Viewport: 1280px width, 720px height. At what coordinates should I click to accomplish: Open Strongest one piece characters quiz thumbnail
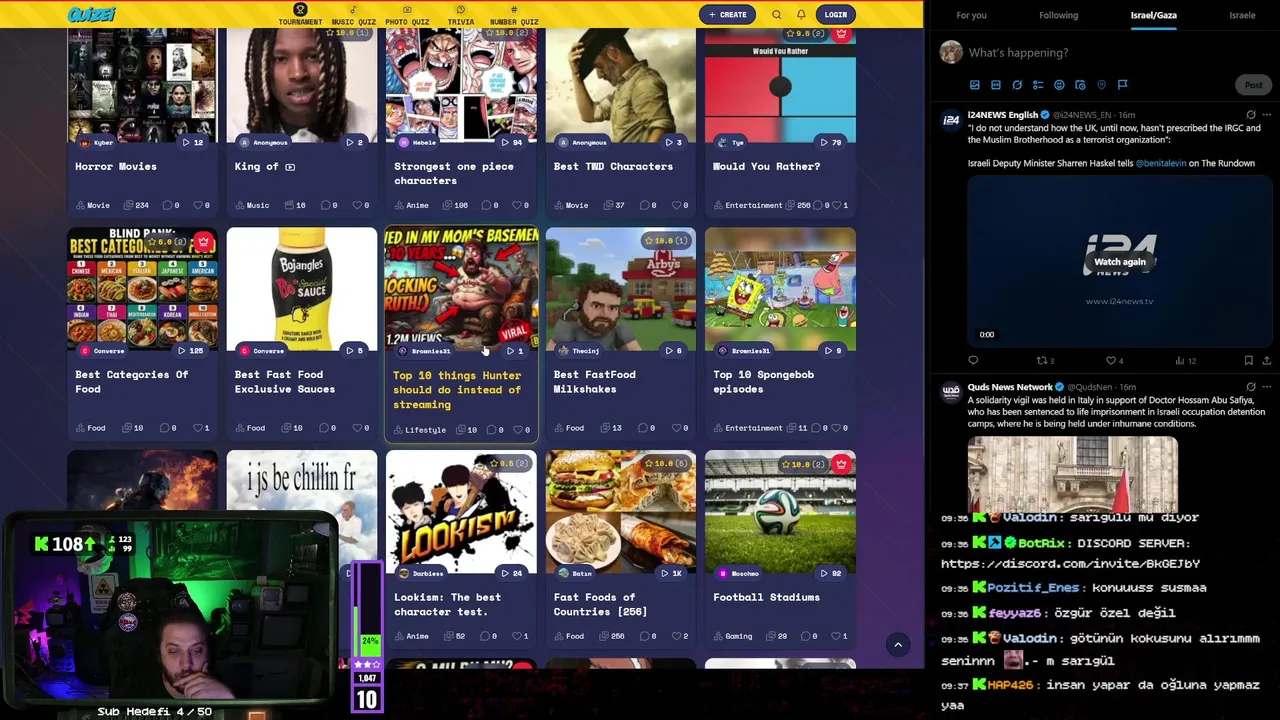point(461,85)
